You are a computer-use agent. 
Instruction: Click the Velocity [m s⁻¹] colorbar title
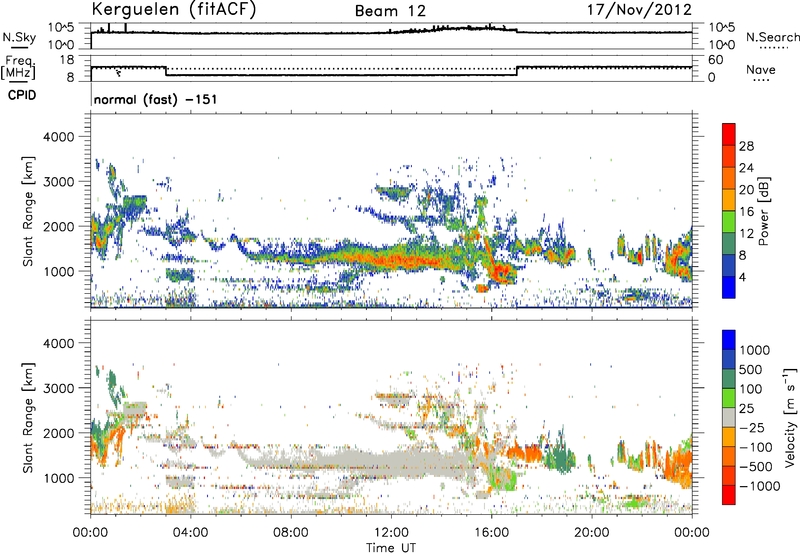tap(790, 417)
